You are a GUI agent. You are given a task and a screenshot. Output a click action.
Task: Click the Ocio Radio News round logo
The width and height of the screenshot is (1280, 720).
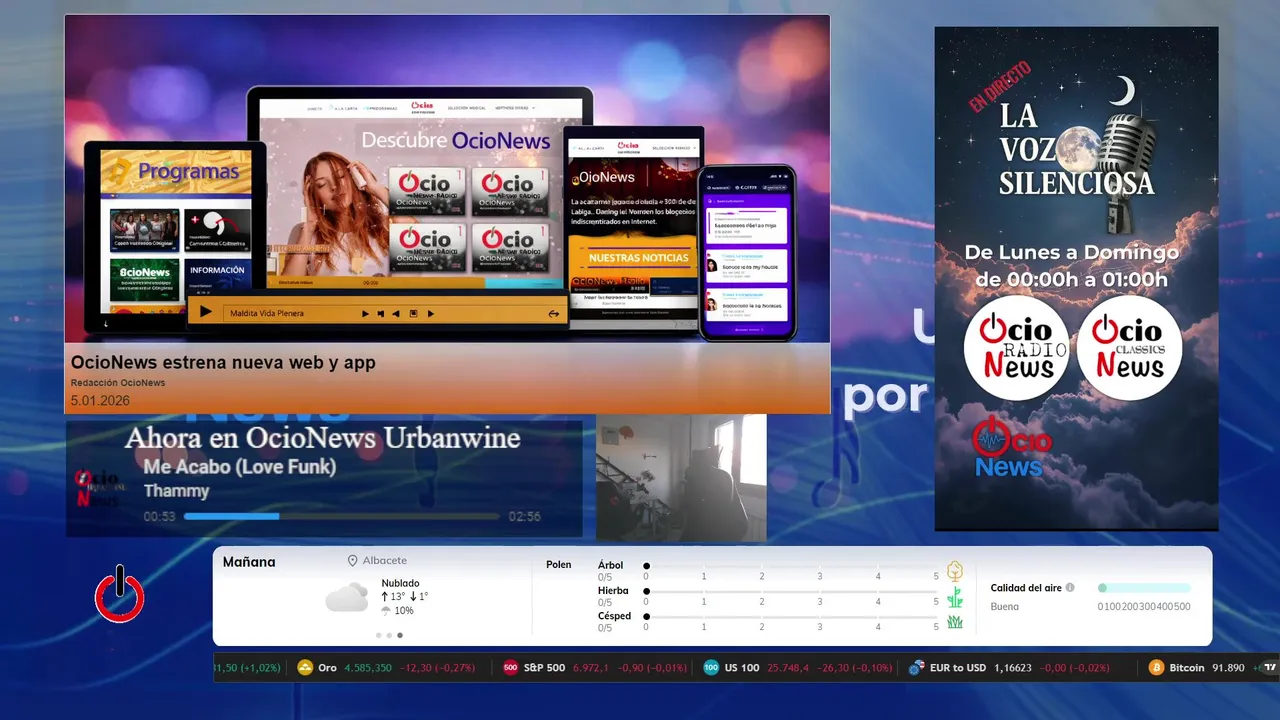[1015, 348]
